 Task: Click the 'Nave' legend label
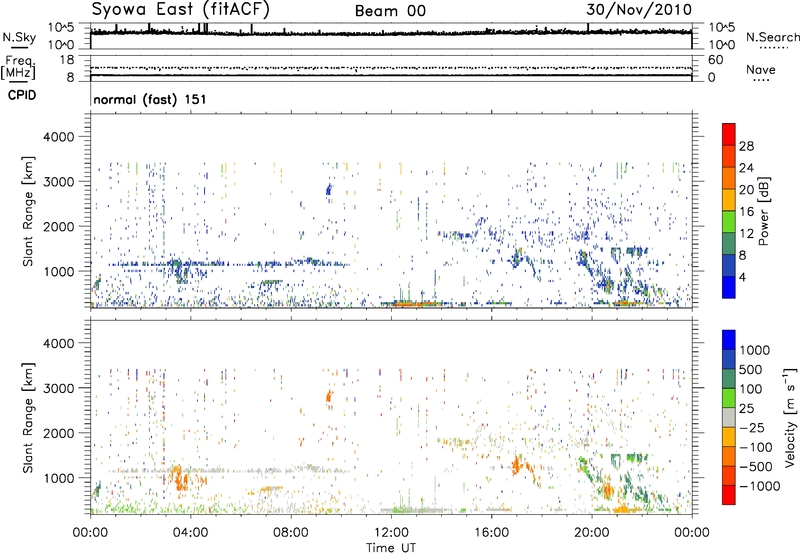761,70
